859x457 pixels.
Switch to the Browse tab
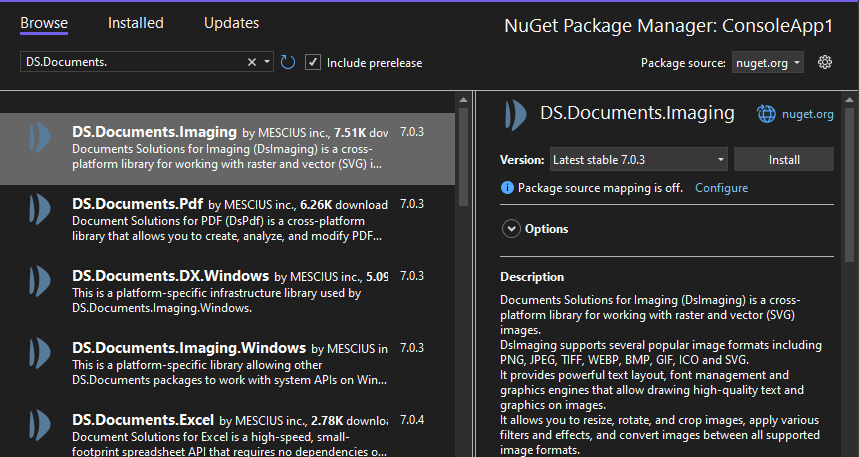click(44, 23)
